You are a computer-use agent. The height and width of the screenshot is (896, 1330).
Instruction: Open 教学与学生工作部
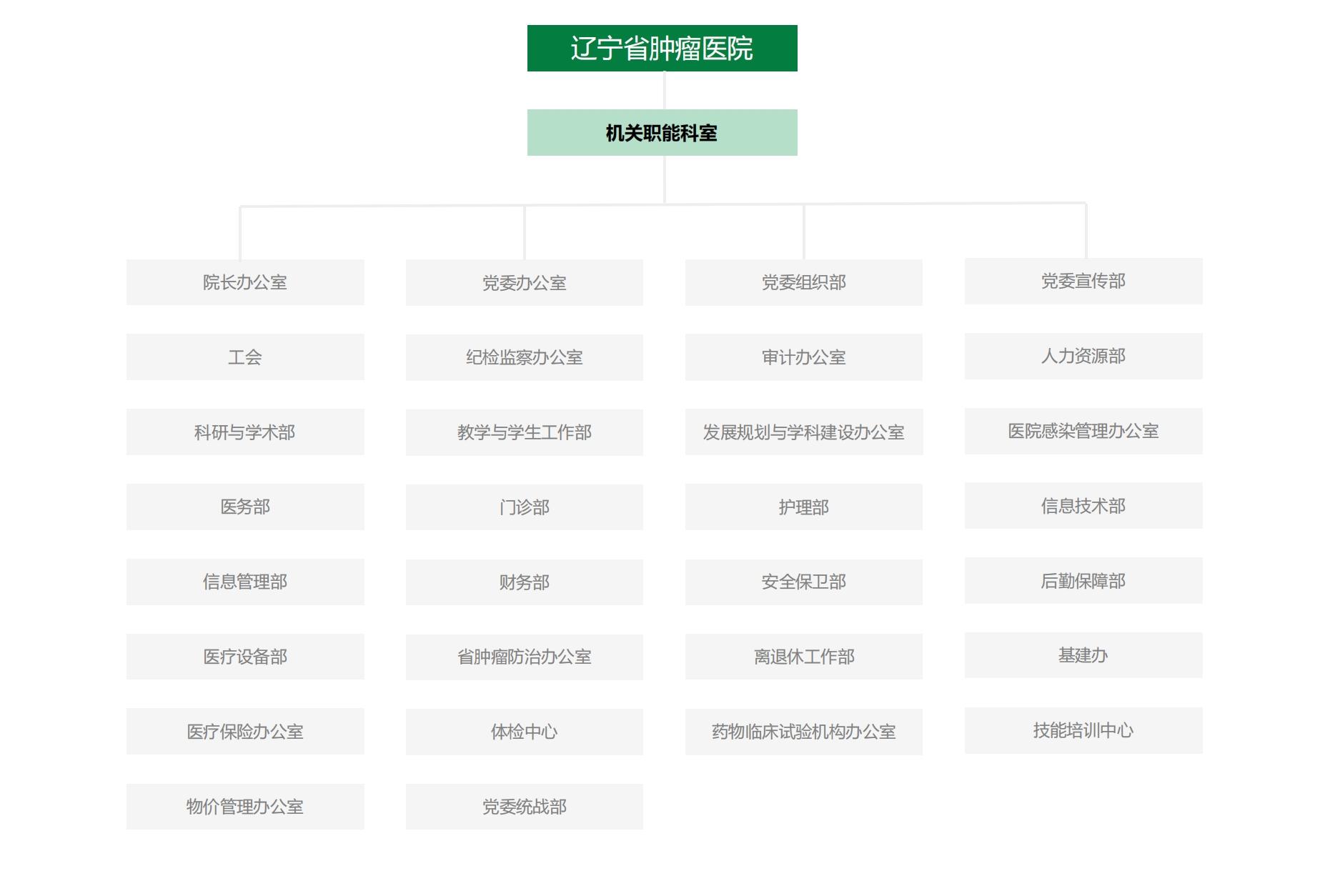point(525,432)
